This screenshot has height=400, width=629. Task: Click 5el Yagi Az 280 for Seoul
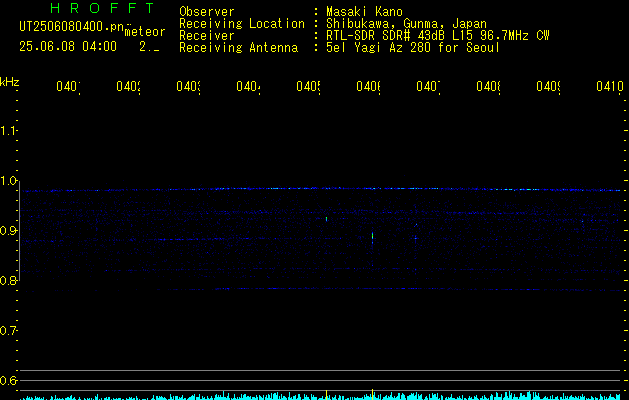coord(413,48)
